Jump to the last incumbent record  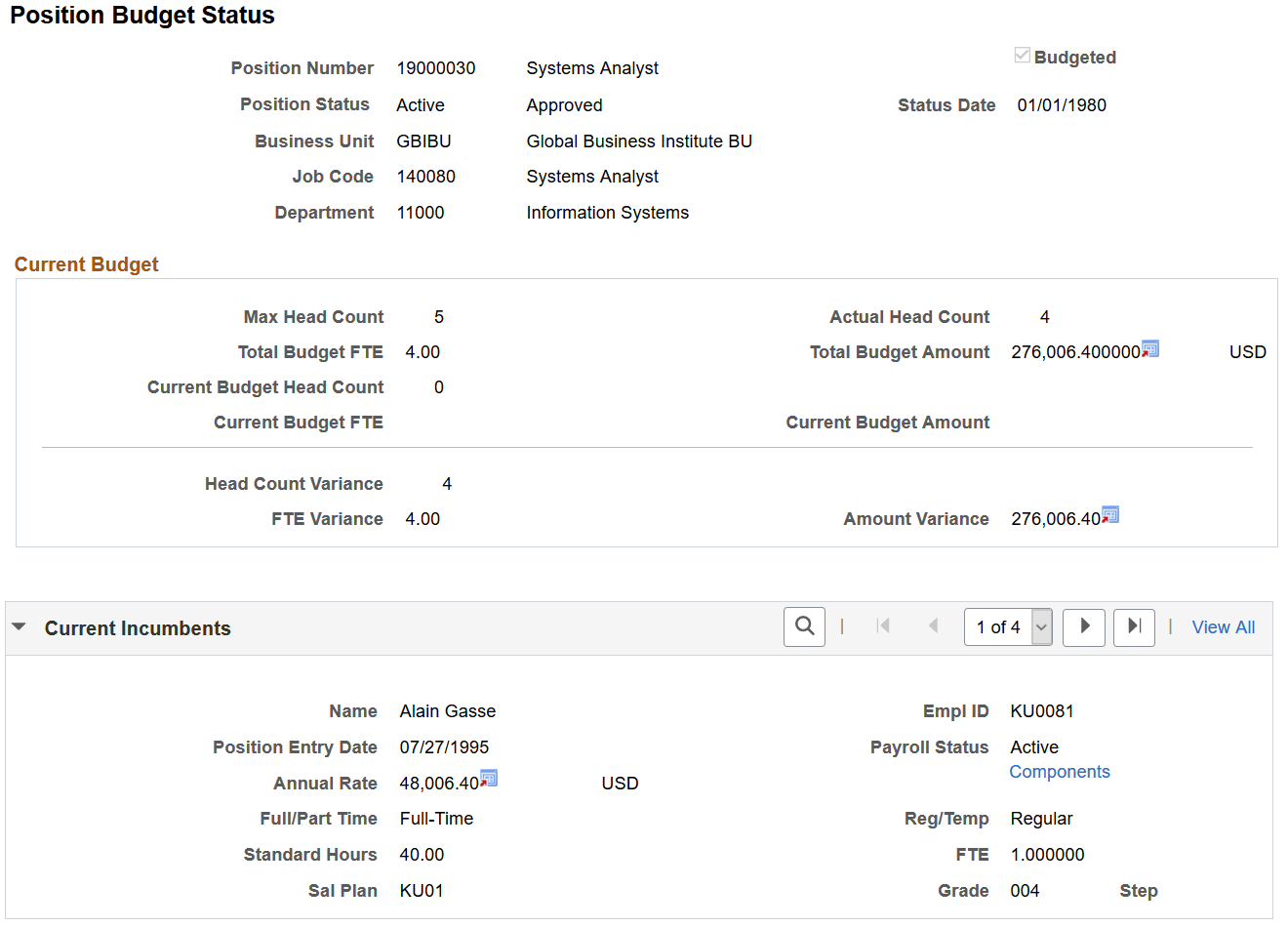click(x=1134, y=627)
